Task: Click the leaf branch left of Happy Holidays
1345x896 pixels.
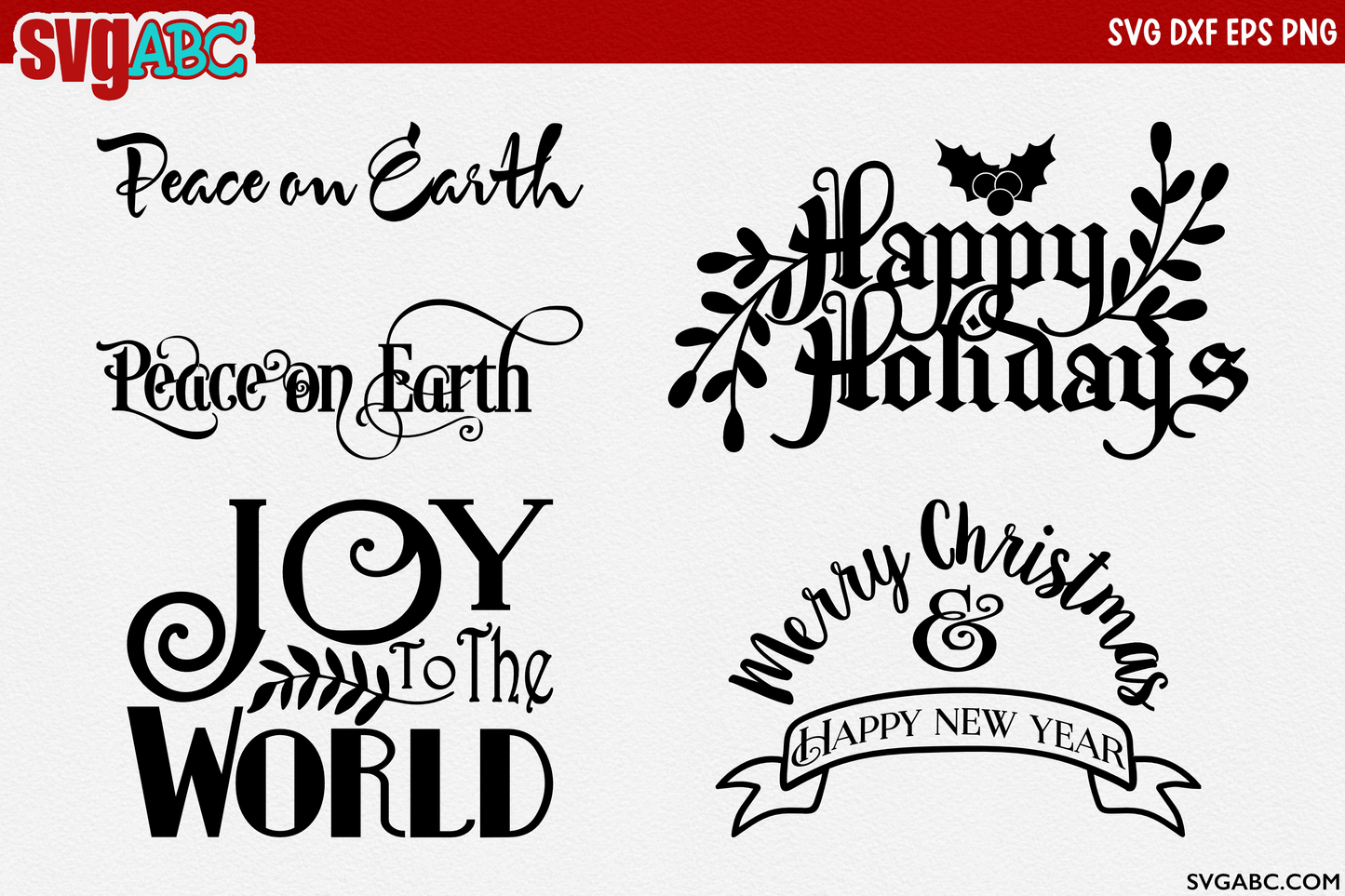Action: coord(731,344)
